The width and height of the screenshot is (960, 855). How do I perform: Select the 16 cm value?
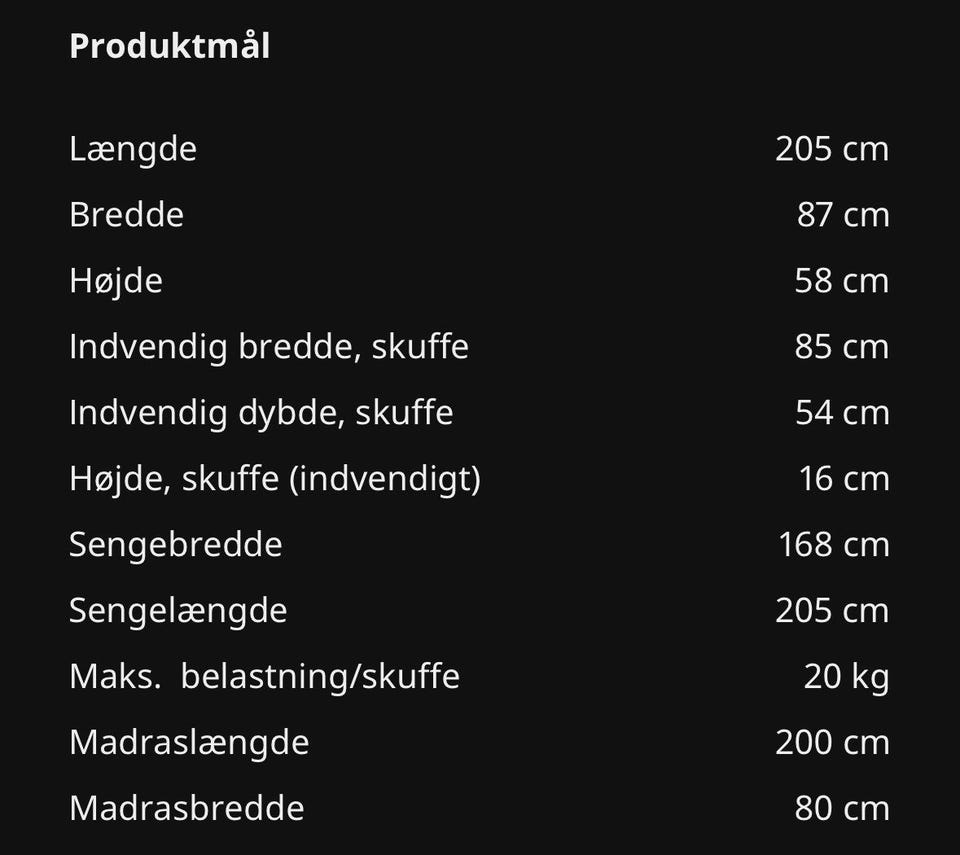[x=843, y=479]
